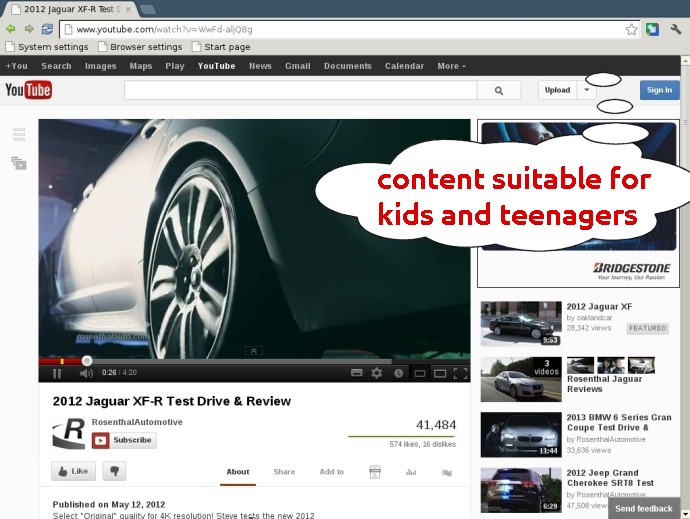The image size is (690, 519).
Task: Bookmark this page with the star
Action: (x=631, y=29)
